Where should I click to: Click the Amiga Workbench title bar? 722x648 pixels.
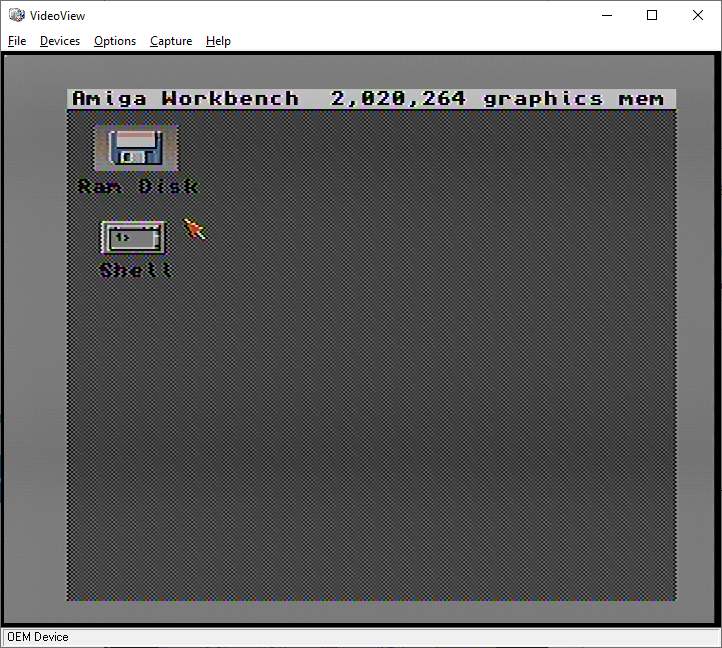[372, 99]
